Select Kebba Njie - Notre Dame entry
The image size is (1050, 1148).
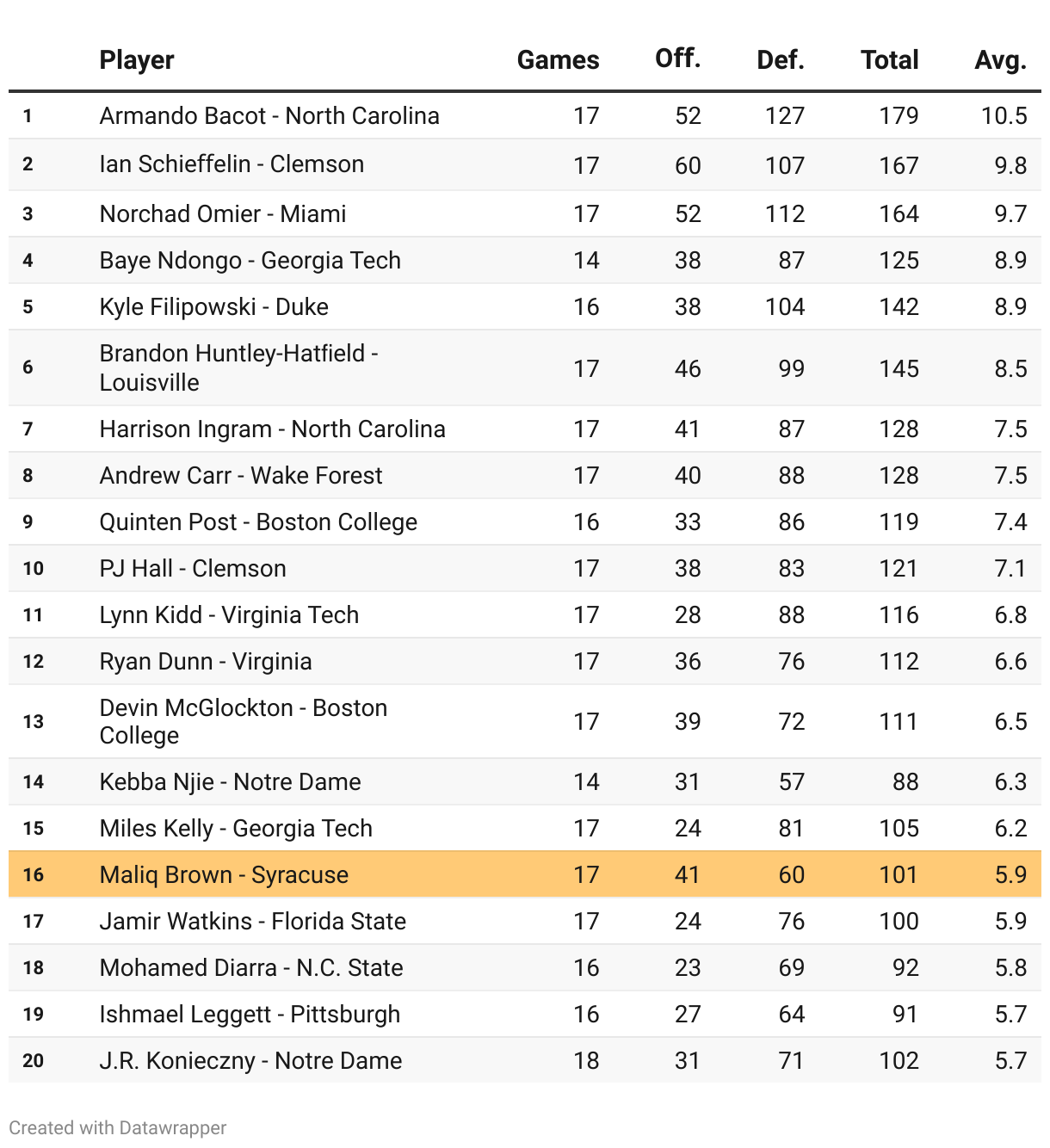click(230, 781)
